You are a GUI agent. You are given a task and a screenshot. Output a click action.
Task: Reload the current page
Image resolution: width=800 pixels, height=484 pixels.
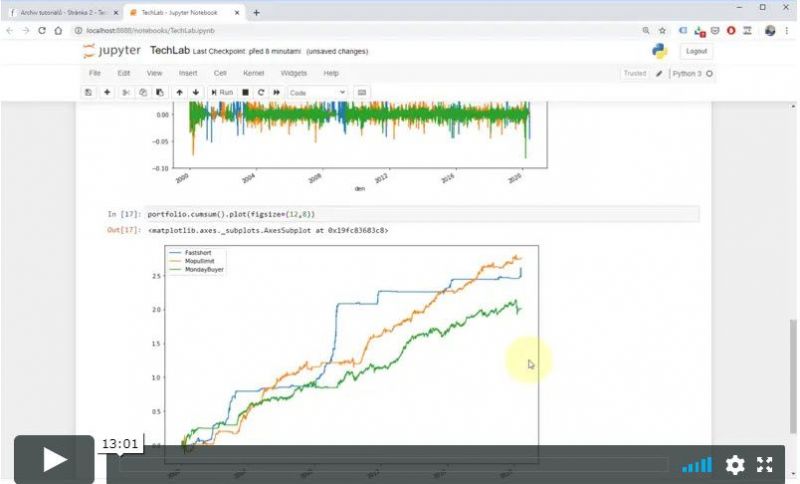point(42,31)
